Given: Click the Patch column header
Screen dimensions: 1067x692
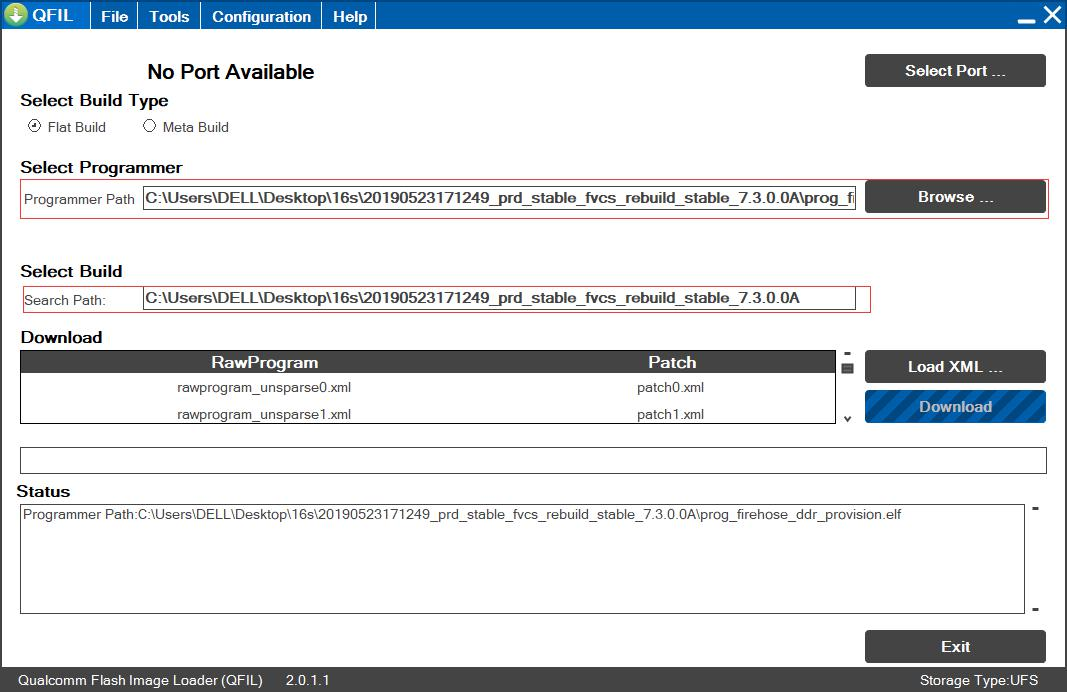Looking at the screenshot, I should coord(672,363).
